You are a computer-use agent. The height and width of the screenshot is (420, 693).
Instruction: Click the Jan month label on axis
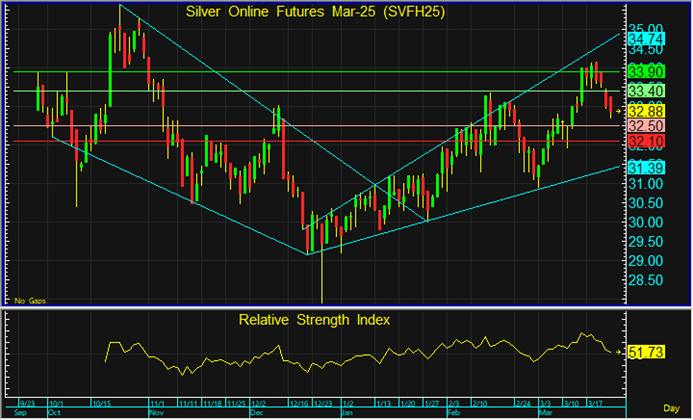345,411
